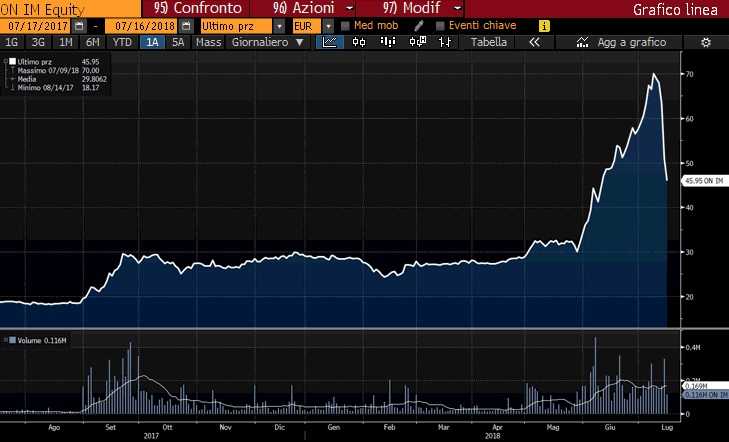The height and width of the screenshot is (442, 729).
Task: Select the candlestick chart type icon
Action: 359,42
